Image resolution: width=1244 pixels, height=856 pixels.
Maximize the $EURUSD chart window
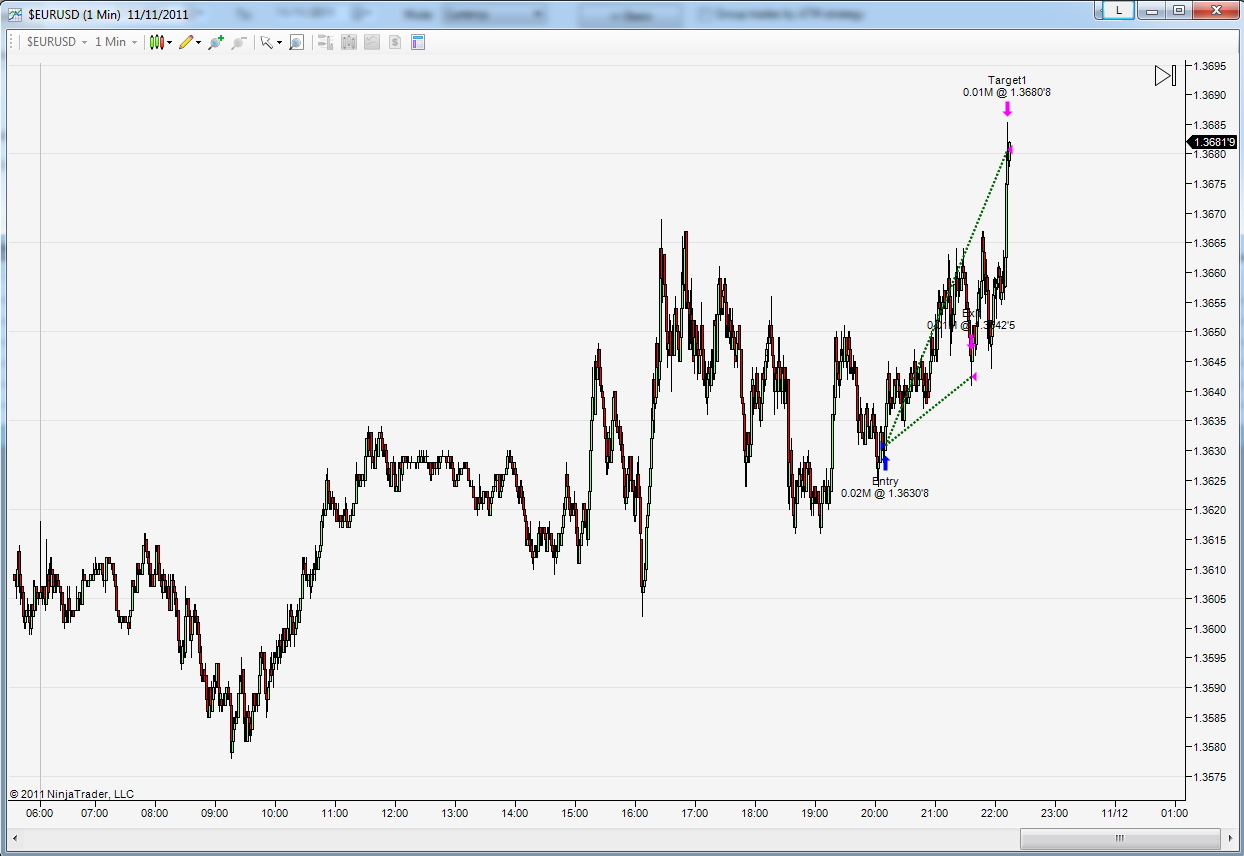[1179, 9]
